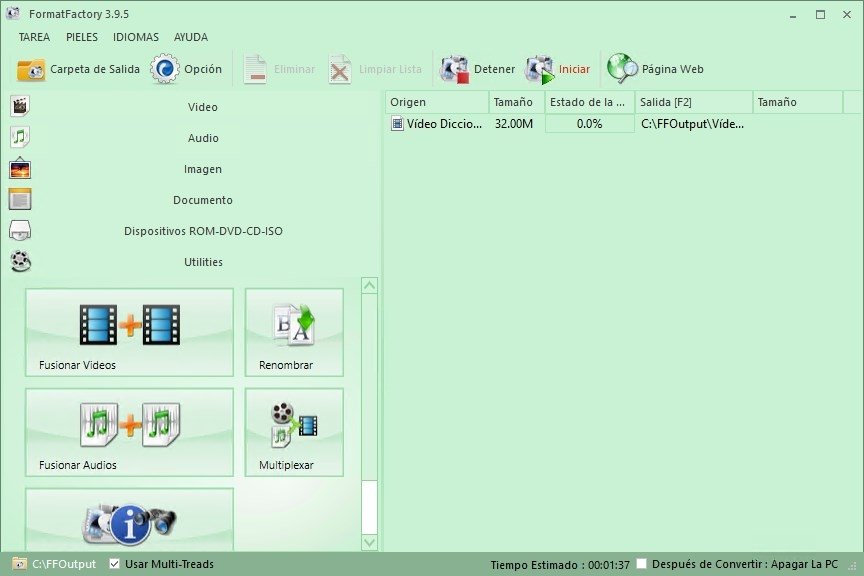
Task: Open the media file info tool
Action: (x=129, y=519)
